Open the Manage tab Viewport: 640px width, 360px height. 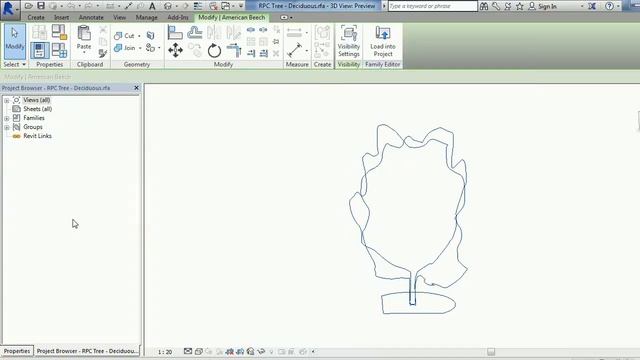click(147, 18)
